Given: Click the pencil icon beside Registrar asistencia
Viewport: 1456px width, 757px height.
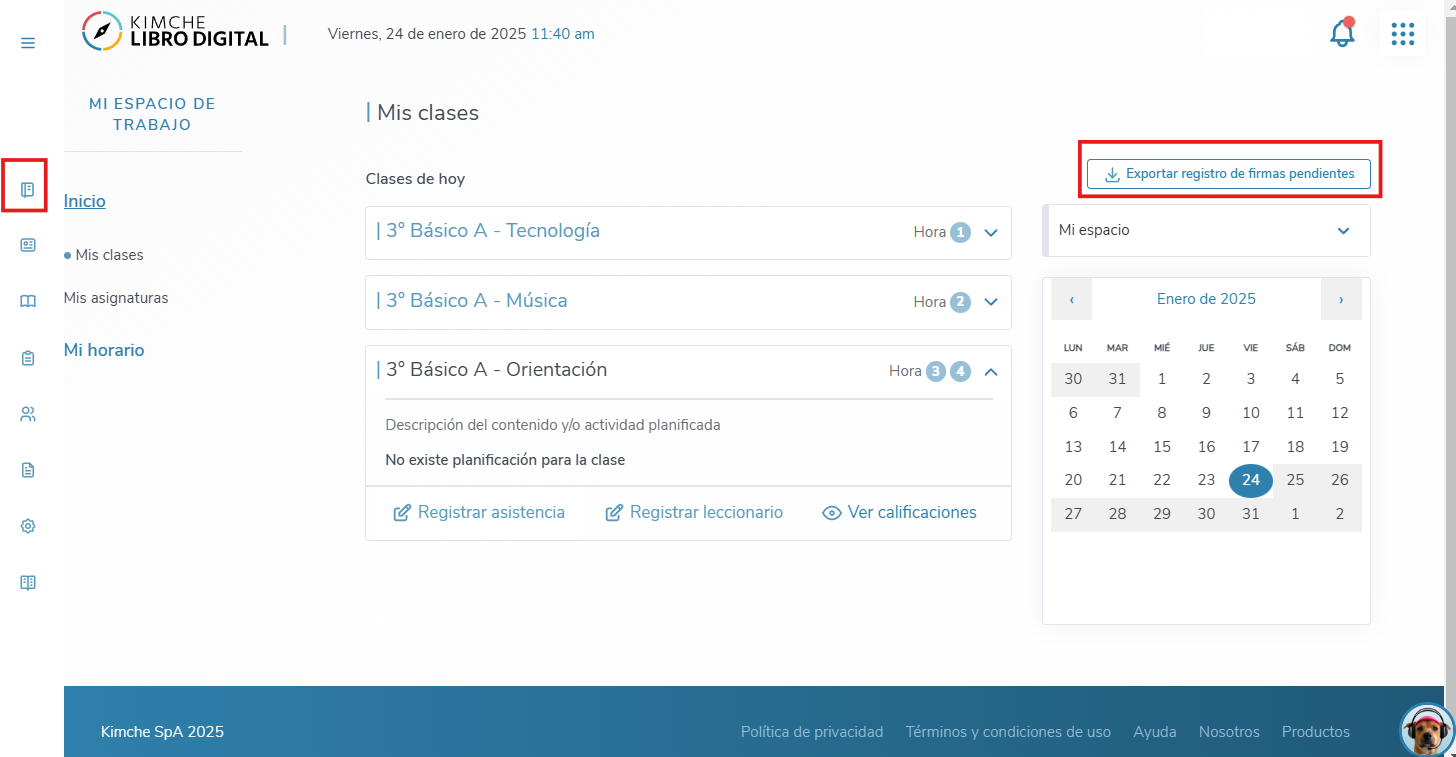Looking at the screenshot, I should point(402,513).
